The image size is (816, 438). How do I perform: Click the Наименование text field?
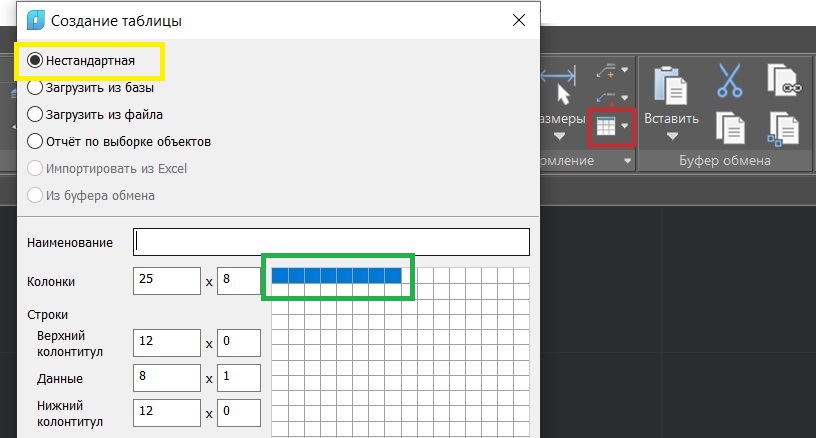(331, 242)
